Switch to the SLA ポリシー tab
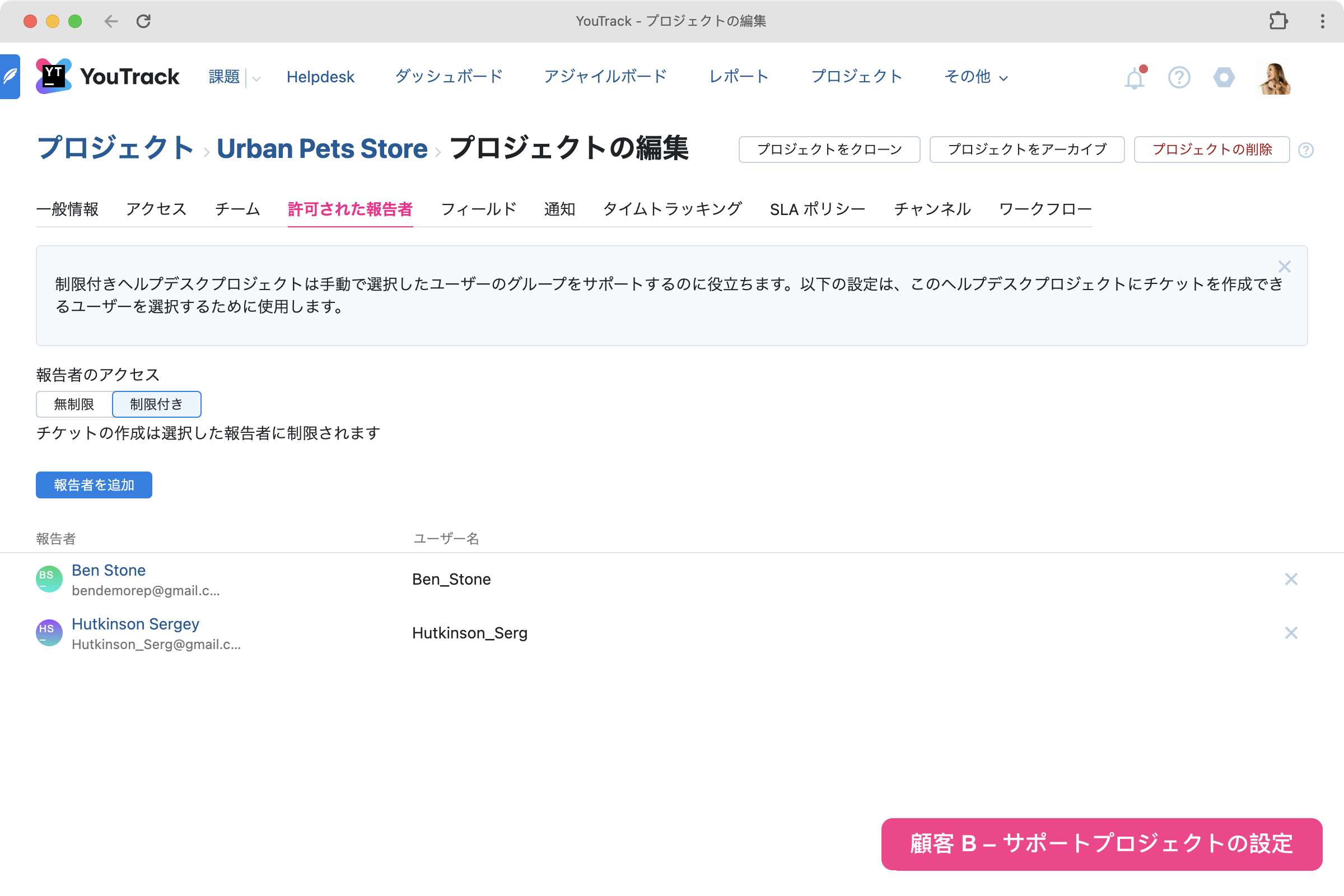The width and height of the screenshot is (1344, 896). pos(817,209)
